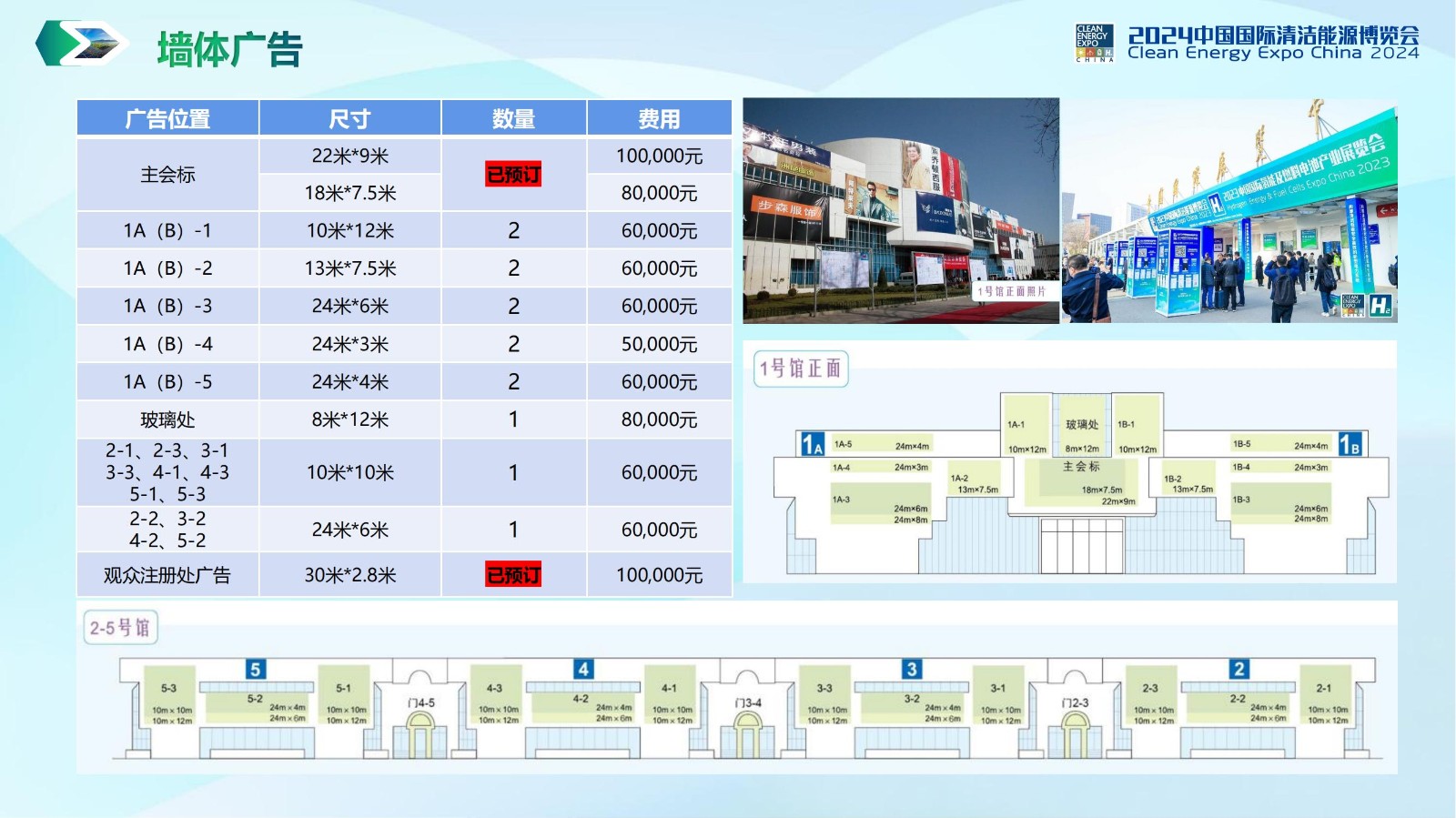Viewport: 1456px width, 818px height.
Task: Click the 1B-1 spot in hall 1 diagram
Action: coord(1137,425)
